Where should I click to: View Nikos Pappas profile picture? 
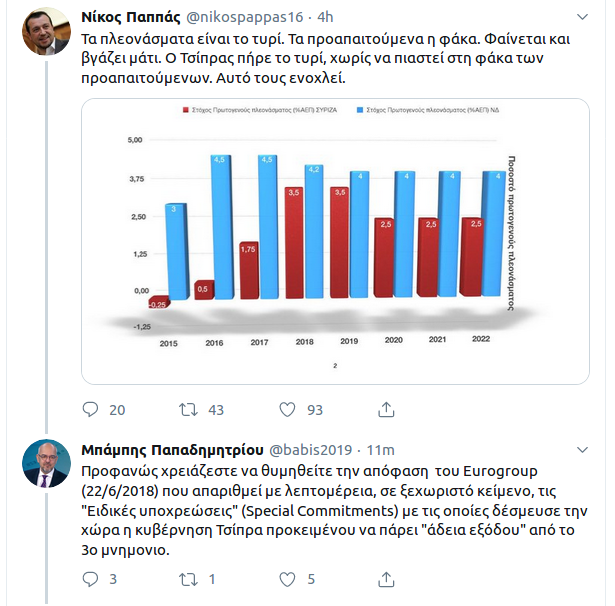[46, 31]
